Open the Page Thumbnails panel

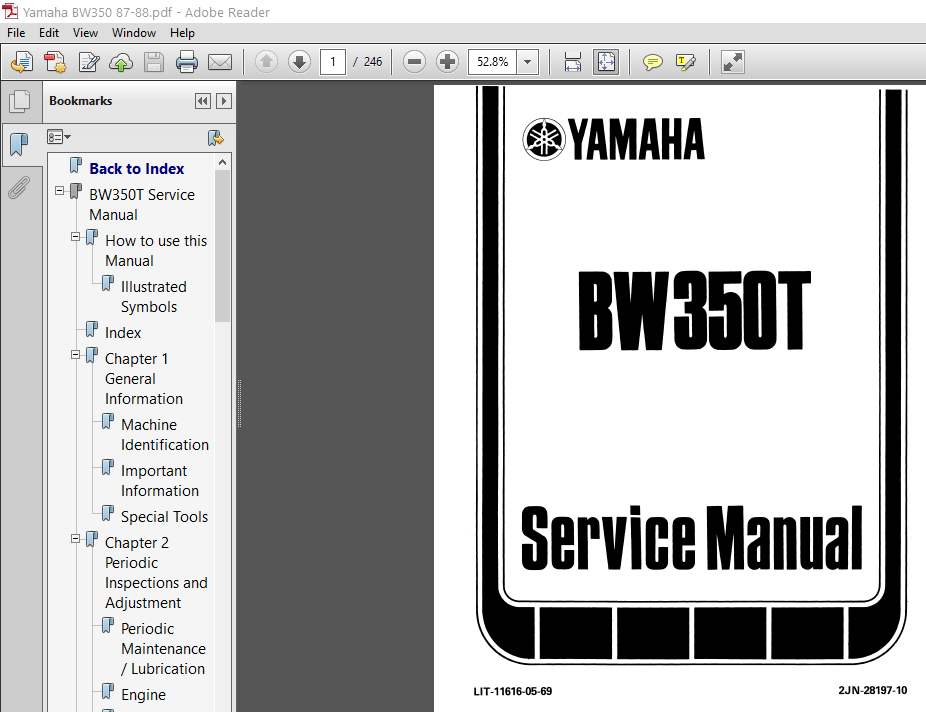pos(20,101)
